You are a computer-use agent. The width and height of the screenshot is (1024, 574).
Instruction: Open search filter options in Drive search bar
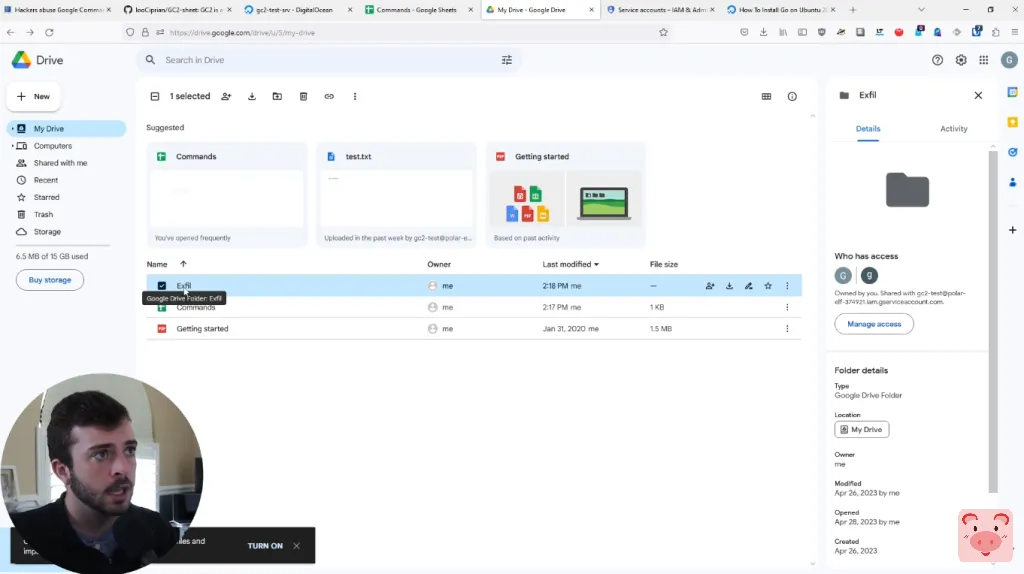[507, 60]
